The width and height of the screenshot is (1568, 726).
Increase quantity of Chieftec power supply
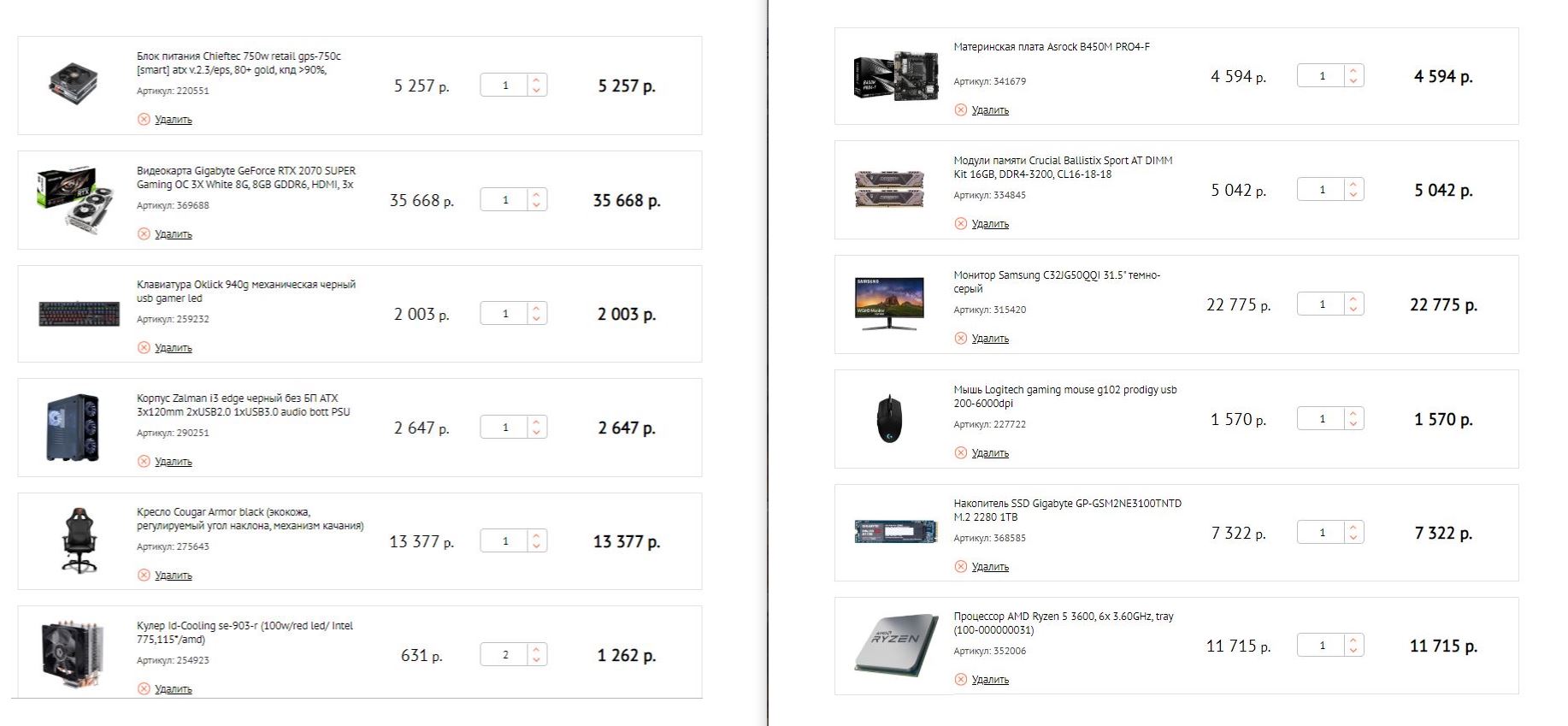[536, 80]
